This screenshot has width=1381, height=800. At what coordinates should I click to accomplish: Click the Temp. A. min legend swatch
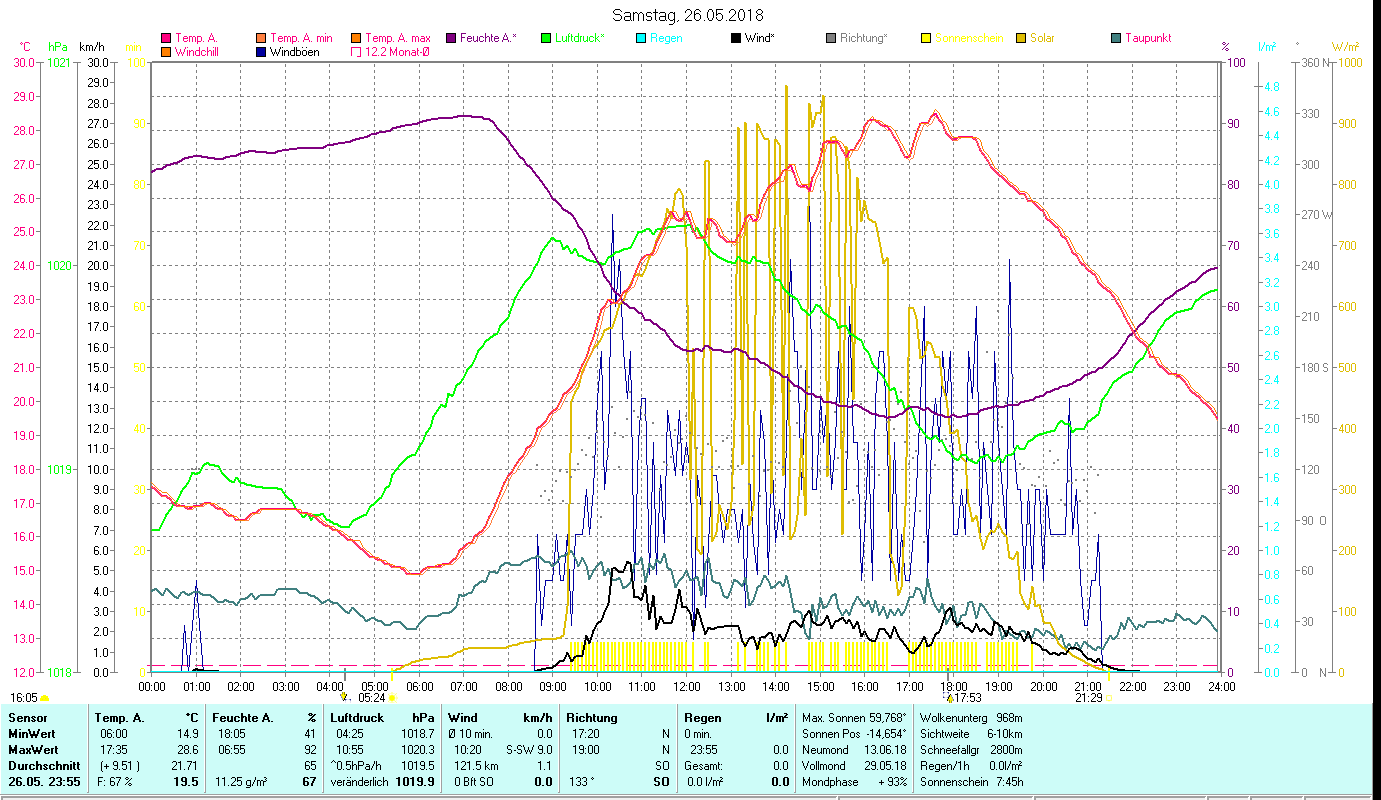coord(262,38)
